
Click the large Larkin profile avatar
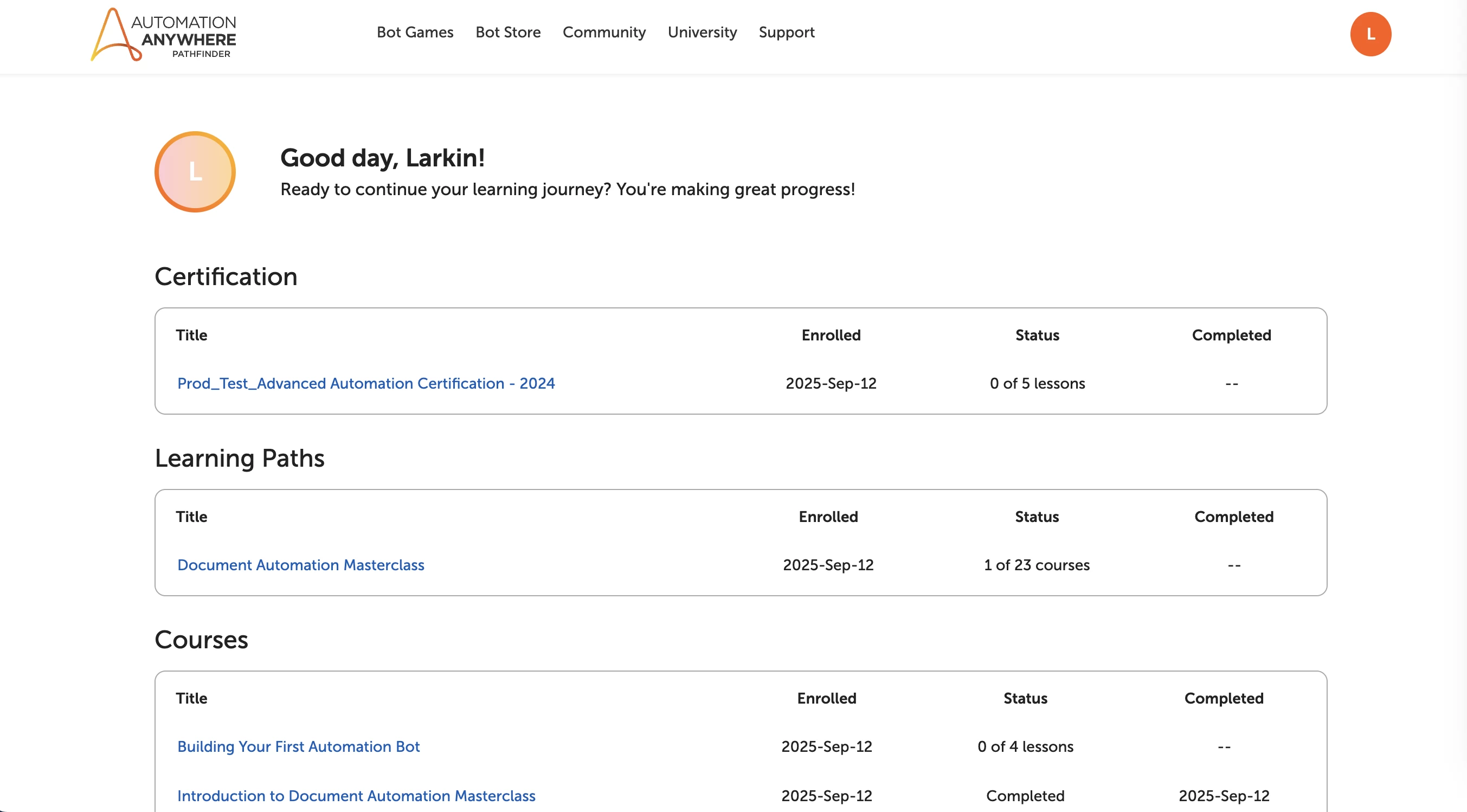coord(195,171)
